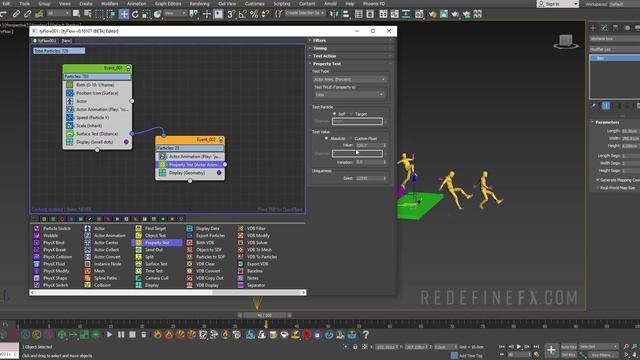Open the Modifier List dropdown

pos(615,49)
